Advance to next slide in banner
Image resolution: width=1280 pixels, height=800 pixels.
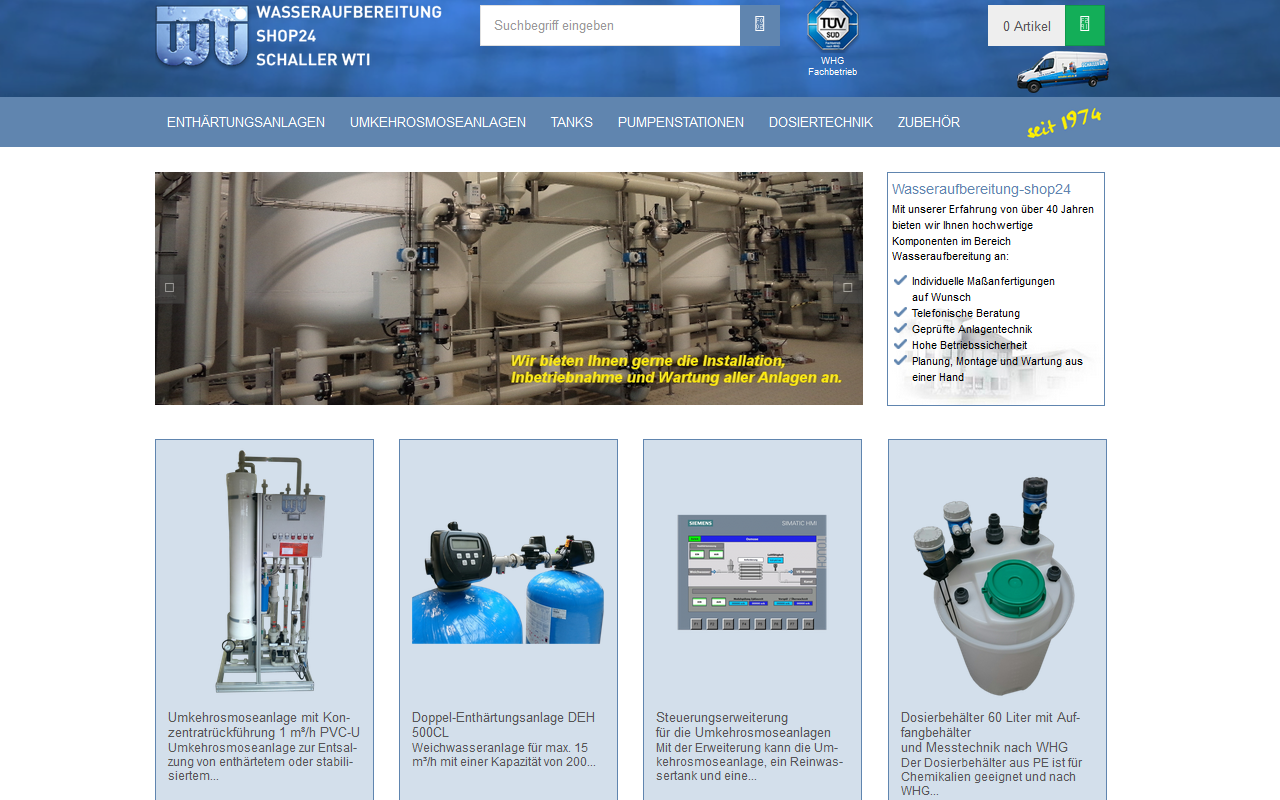(848, 288)
